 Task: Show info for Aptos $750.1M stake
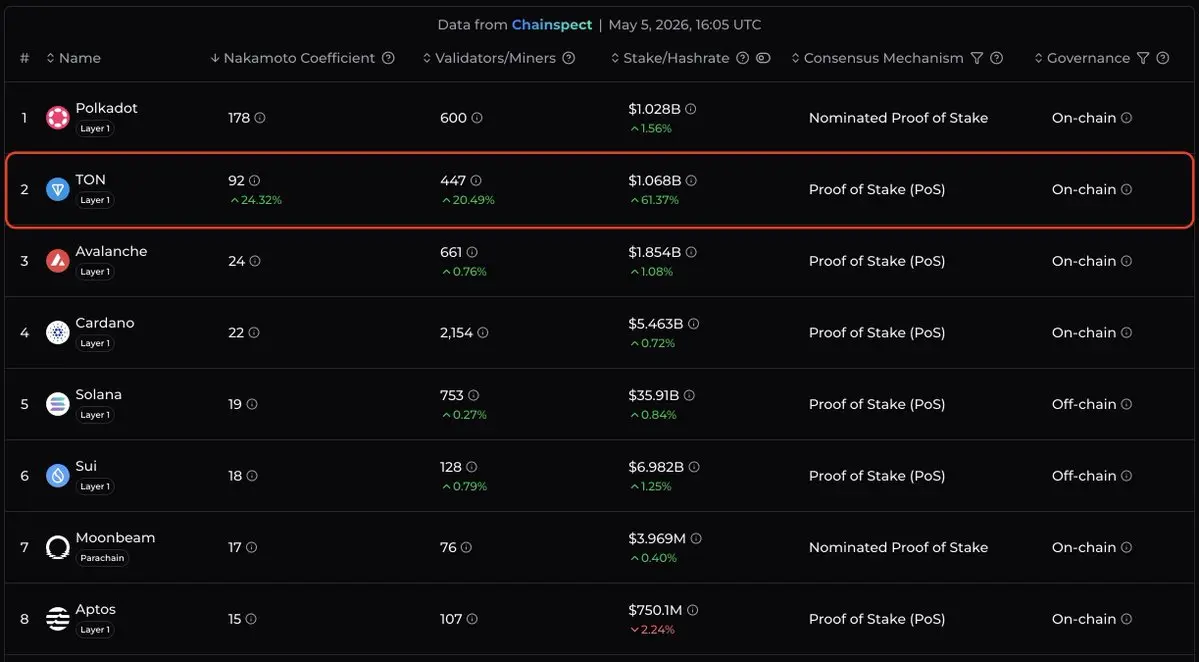pos(693,610)
